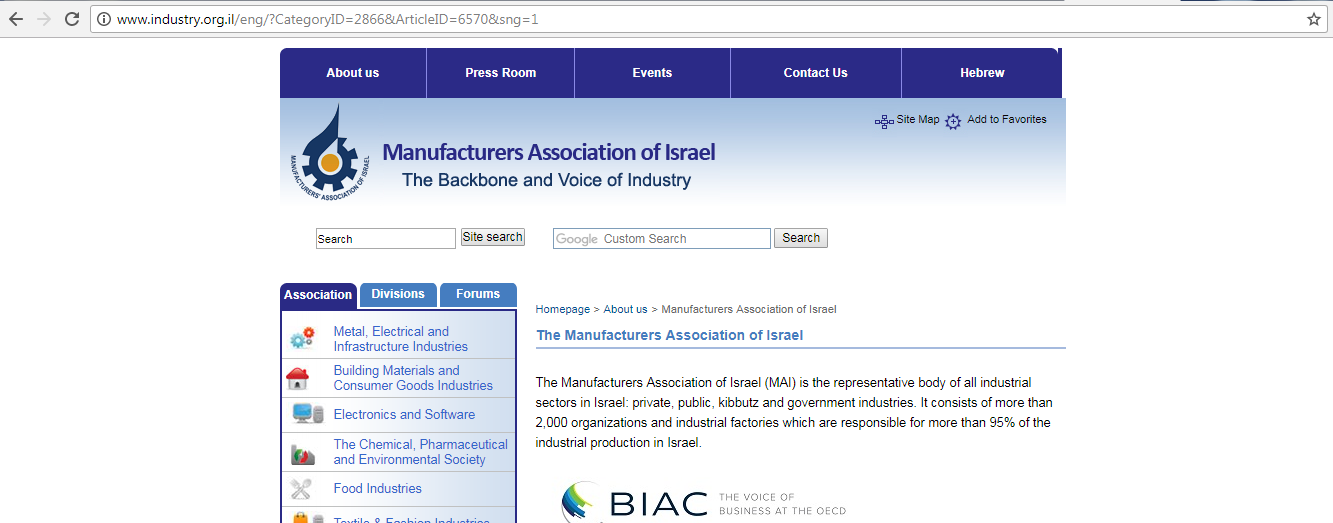The image size is (1333, 523).
Task: Switch to the Forums tab
Action: tap(478, 294)
